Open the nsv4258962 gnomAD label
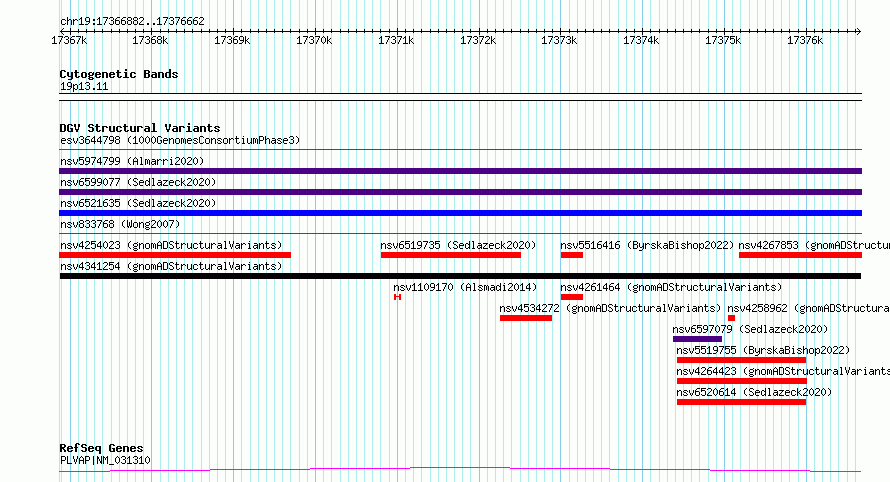The image size is (890, 482). [x=808, y=308]
